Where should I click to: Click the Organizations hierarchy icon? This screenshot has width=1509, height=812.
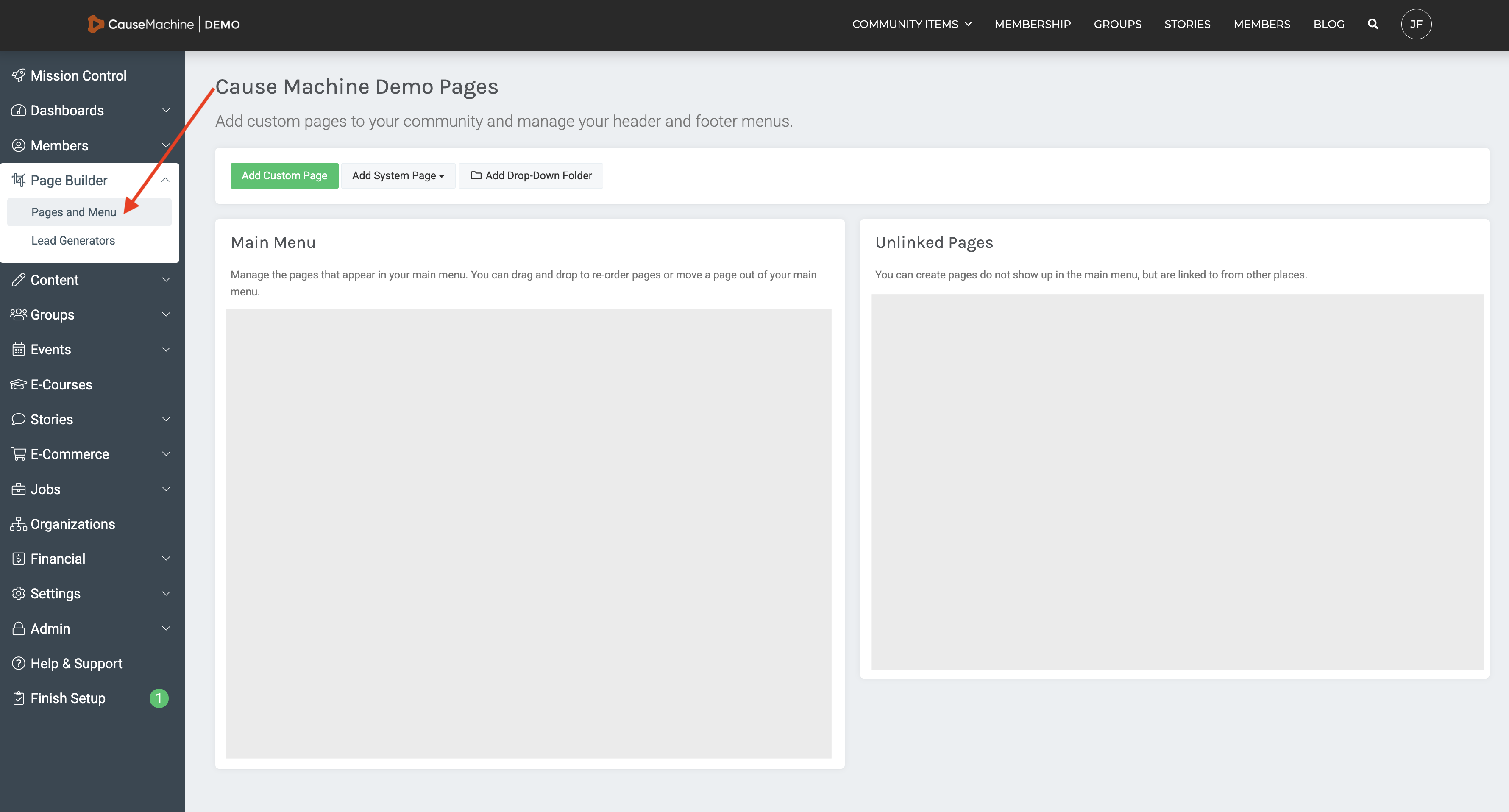(18, 524)
